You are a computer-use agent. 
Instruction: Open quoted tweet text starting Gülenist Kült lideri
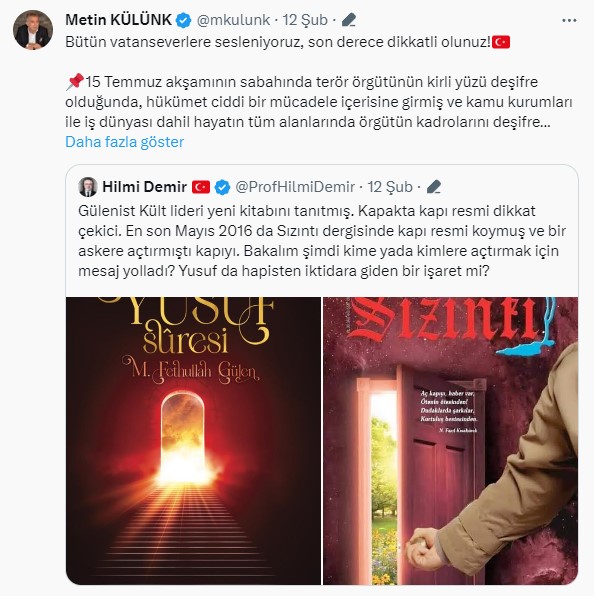tap(322, 241)
